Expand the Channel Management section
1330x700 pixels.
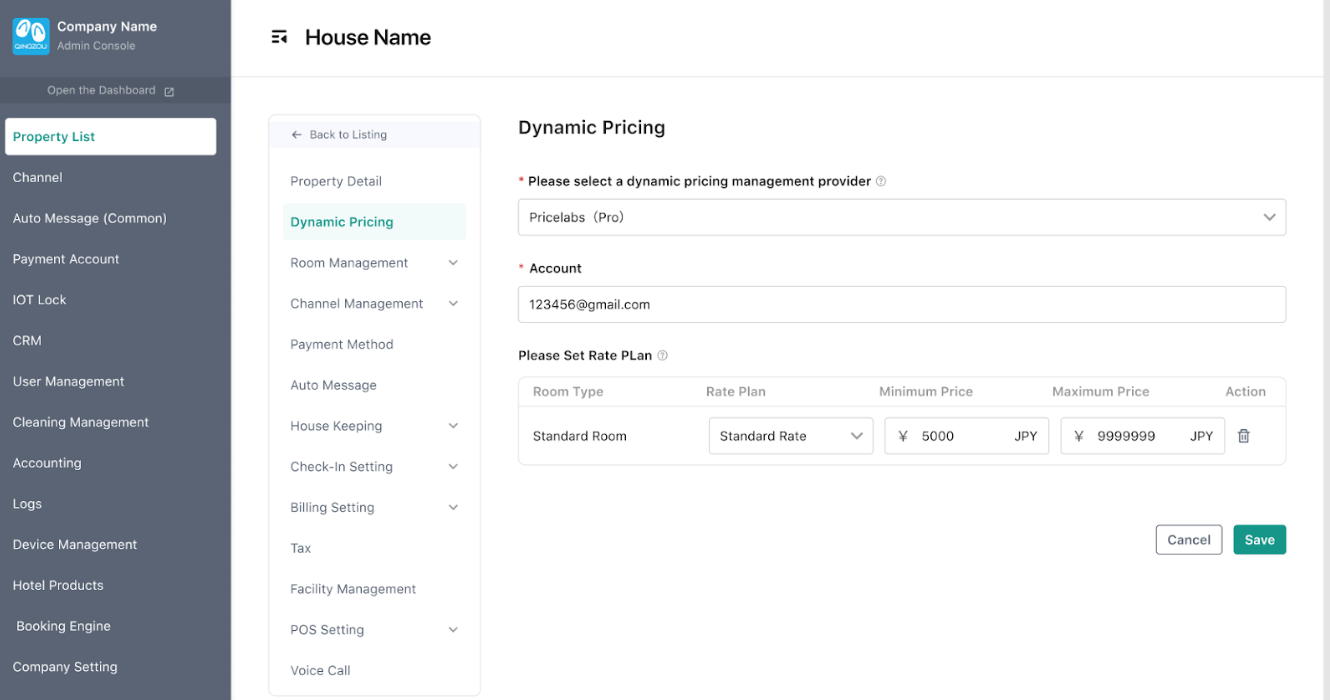(x=453, y=304)
